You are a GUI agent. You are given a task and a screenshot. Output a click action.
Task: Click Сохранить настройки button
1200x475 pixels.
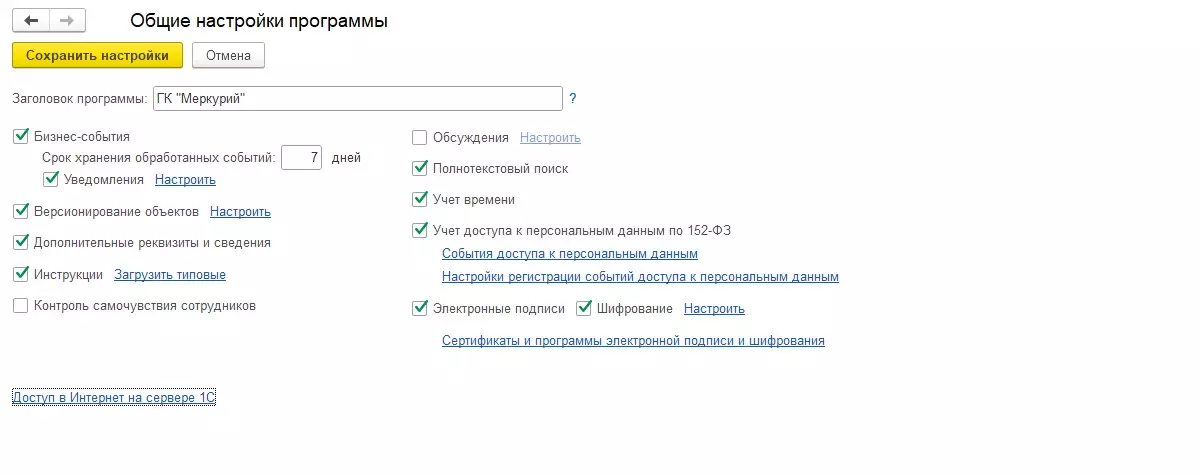coord(97,55)
